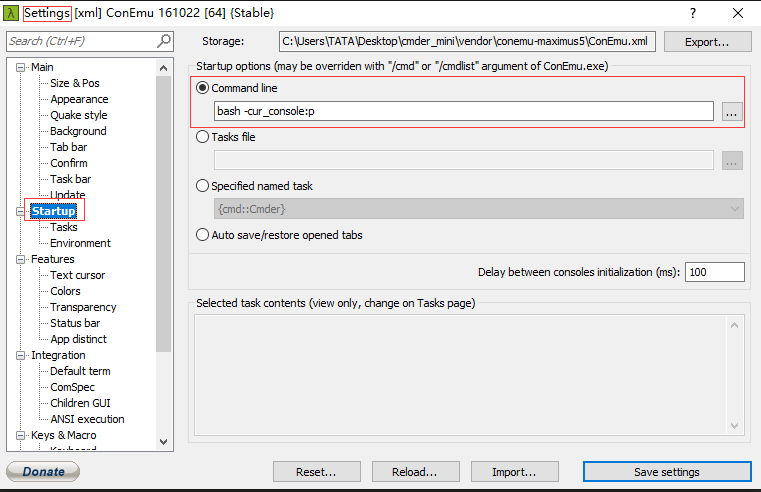
Task: Select Tab bar in settings tree
Action: click(68, 148)
